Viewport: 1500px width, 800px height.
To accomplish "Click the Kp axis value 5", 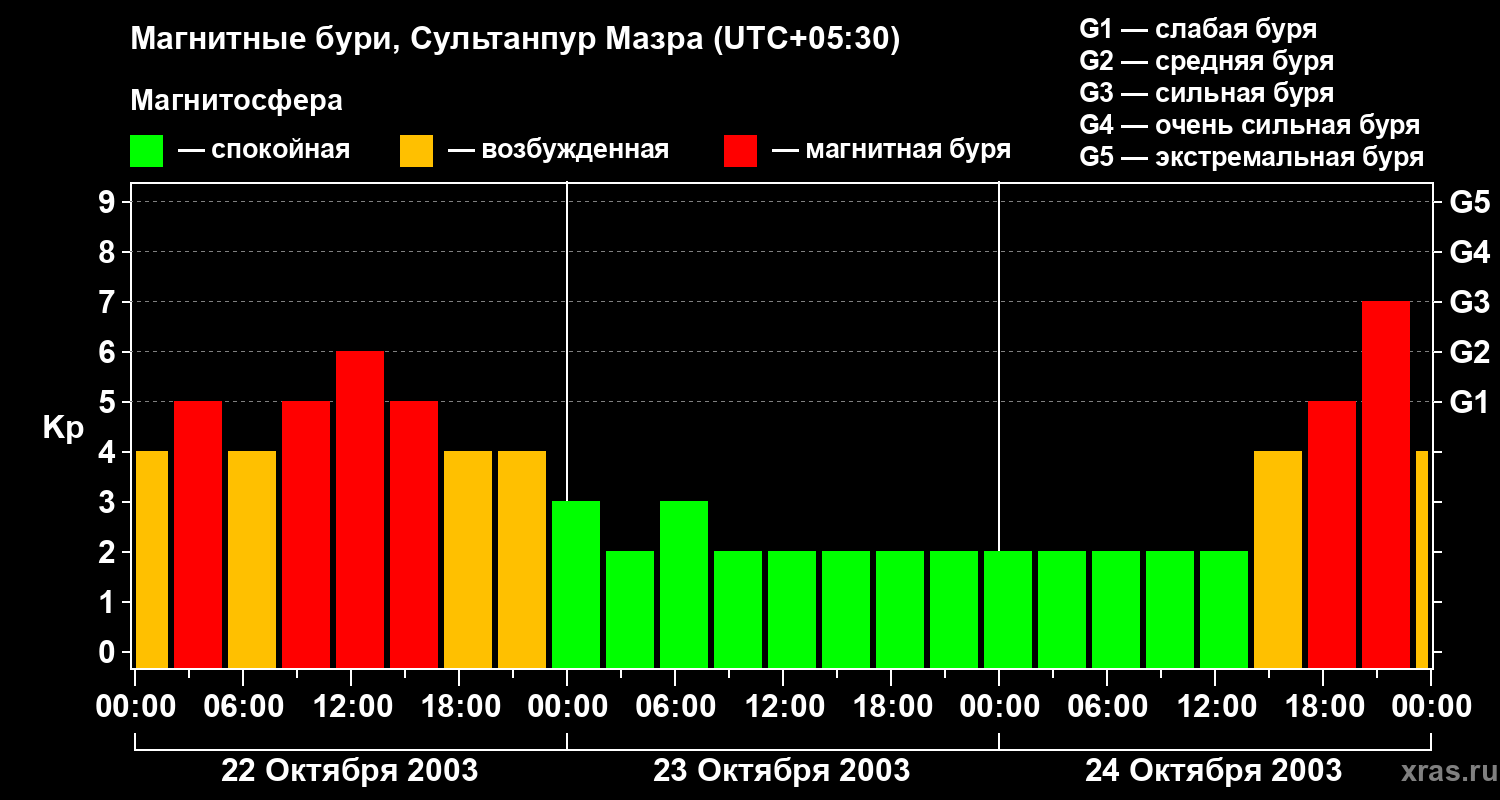I will pyautogui.click(x=109, y=402).
